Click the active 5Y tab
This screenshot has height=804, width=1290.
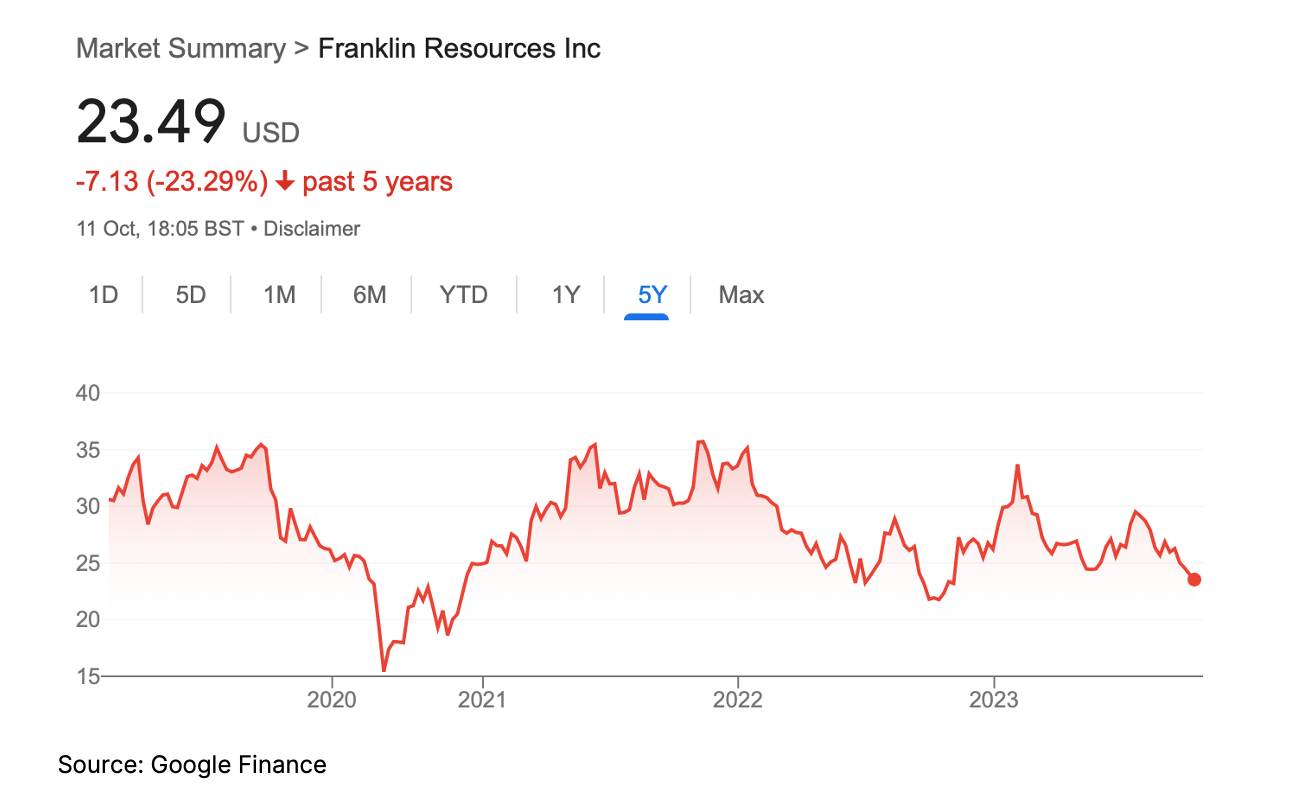(x=652, y=295)
